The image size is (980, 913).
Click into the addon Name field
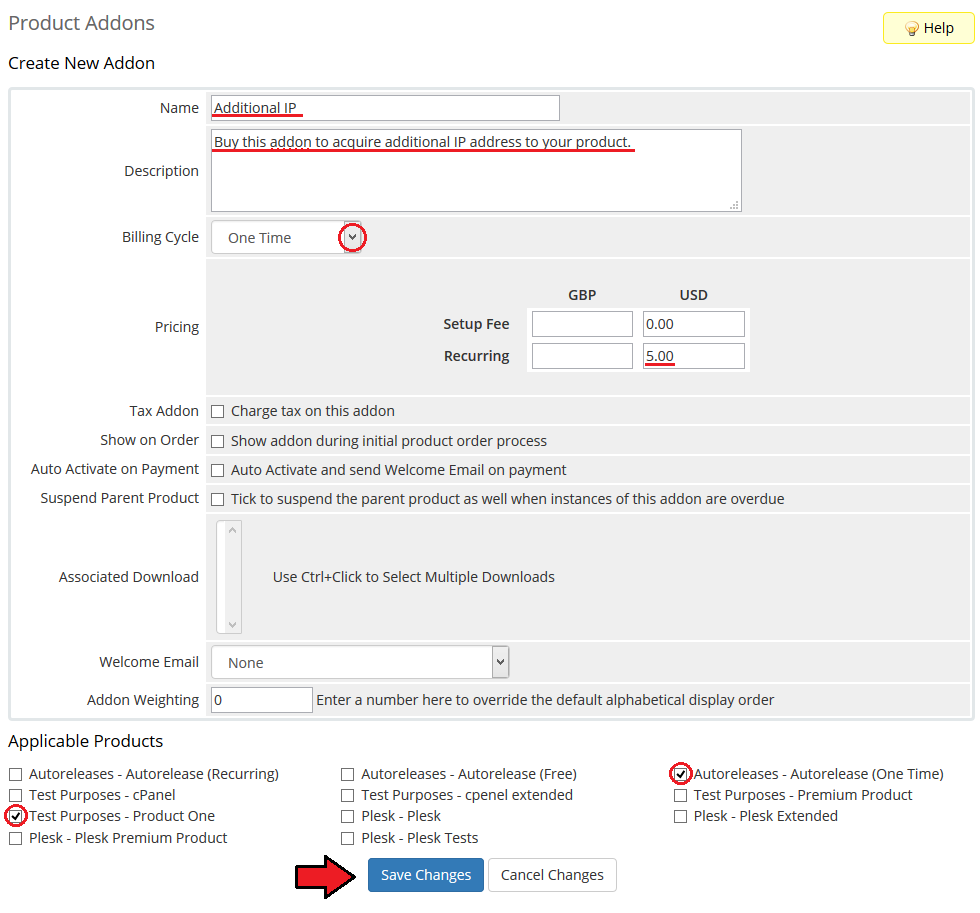tap(385, 108)
